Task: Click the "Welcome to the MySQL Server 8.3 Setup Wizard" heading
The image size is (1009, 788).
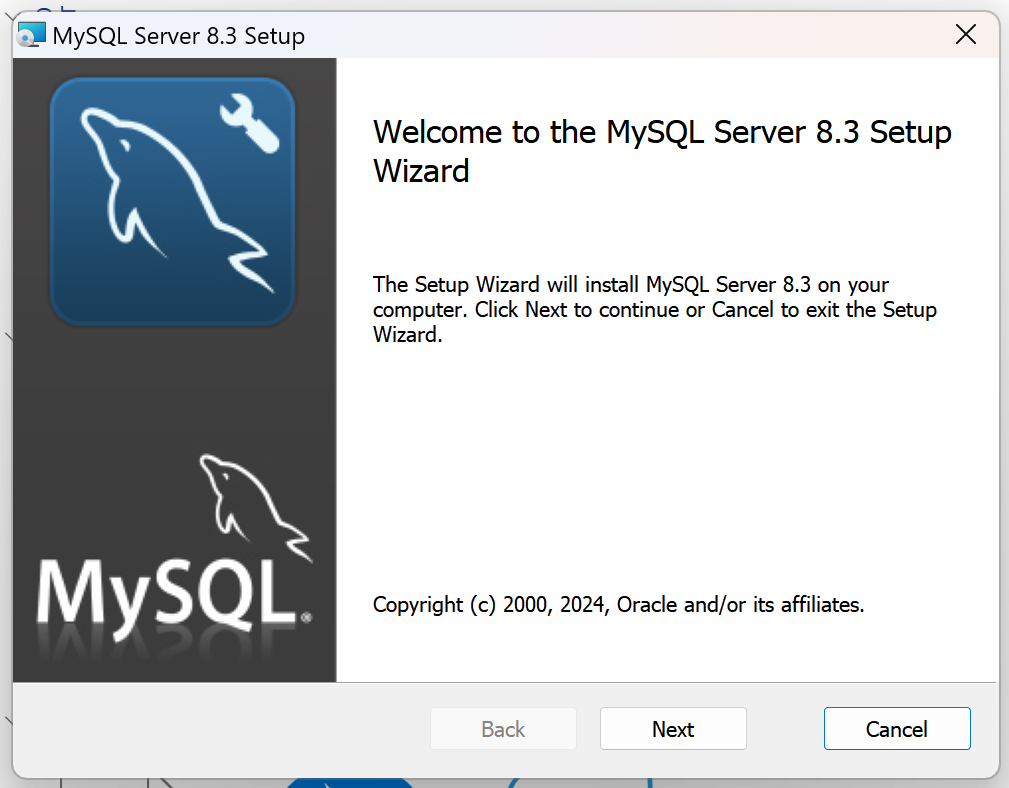Action: (662, 151)
